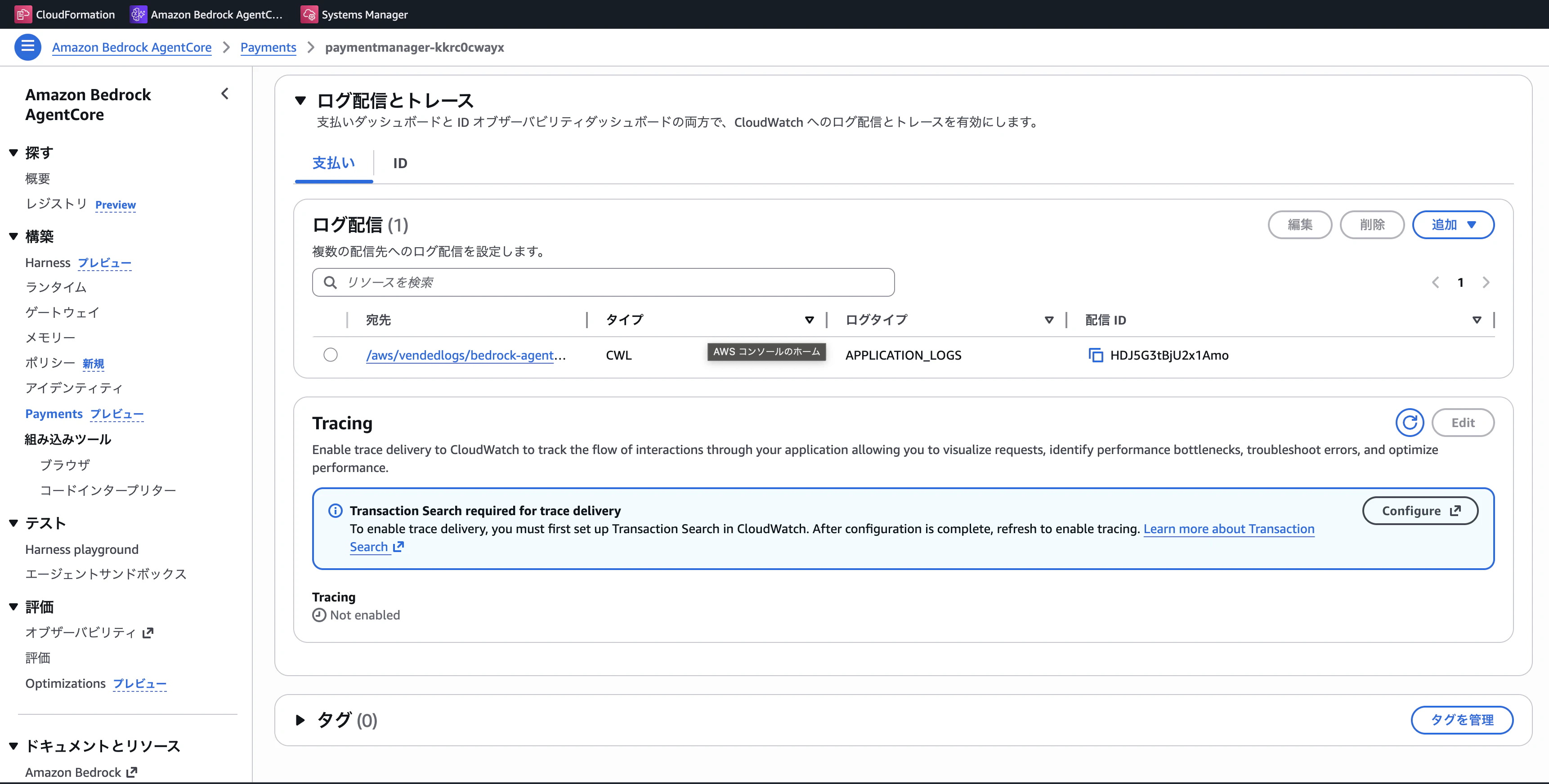Open コードインタープリター built-in tool
1549x784 pixels.
tap(108, 490)
